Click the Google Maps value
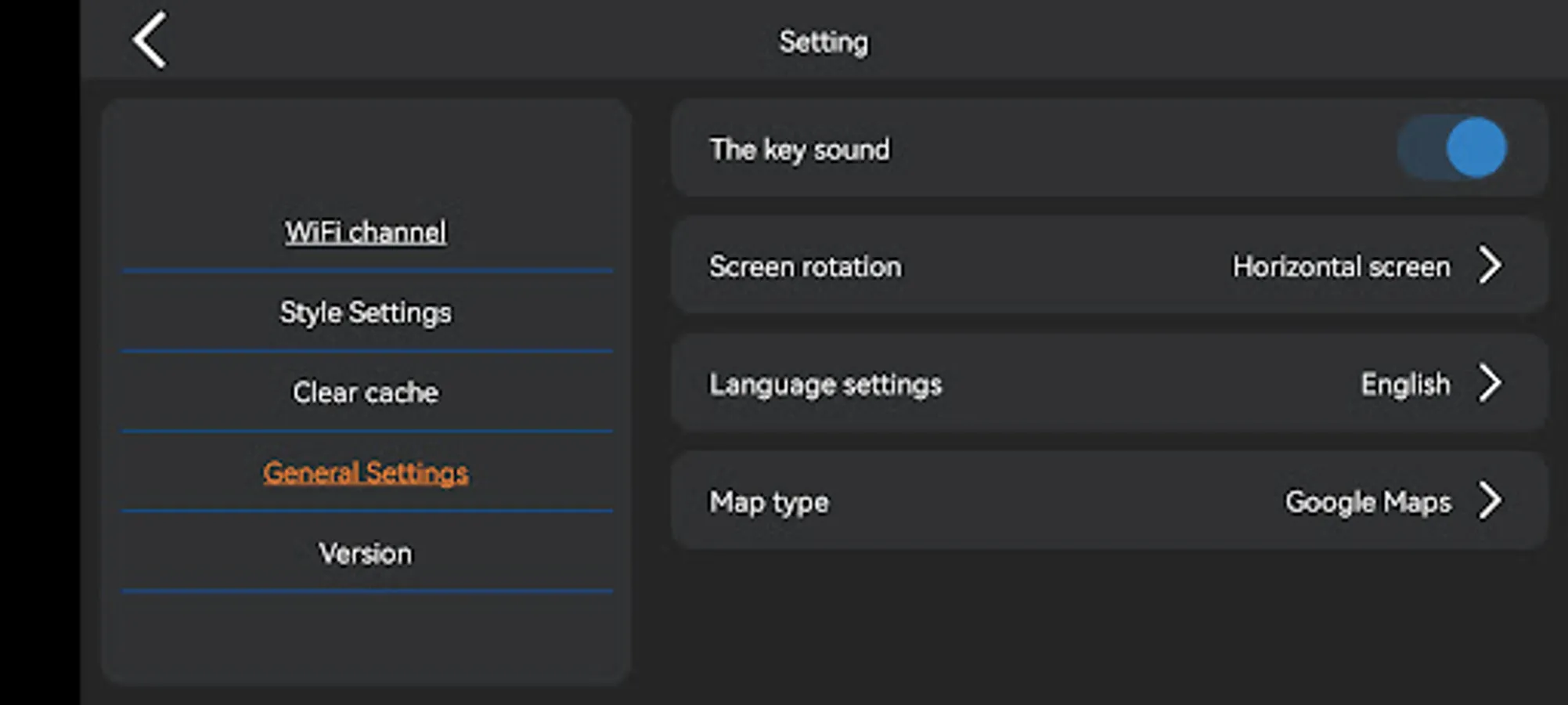The height and width of the screenshot is (705, 1568). 1368,502
